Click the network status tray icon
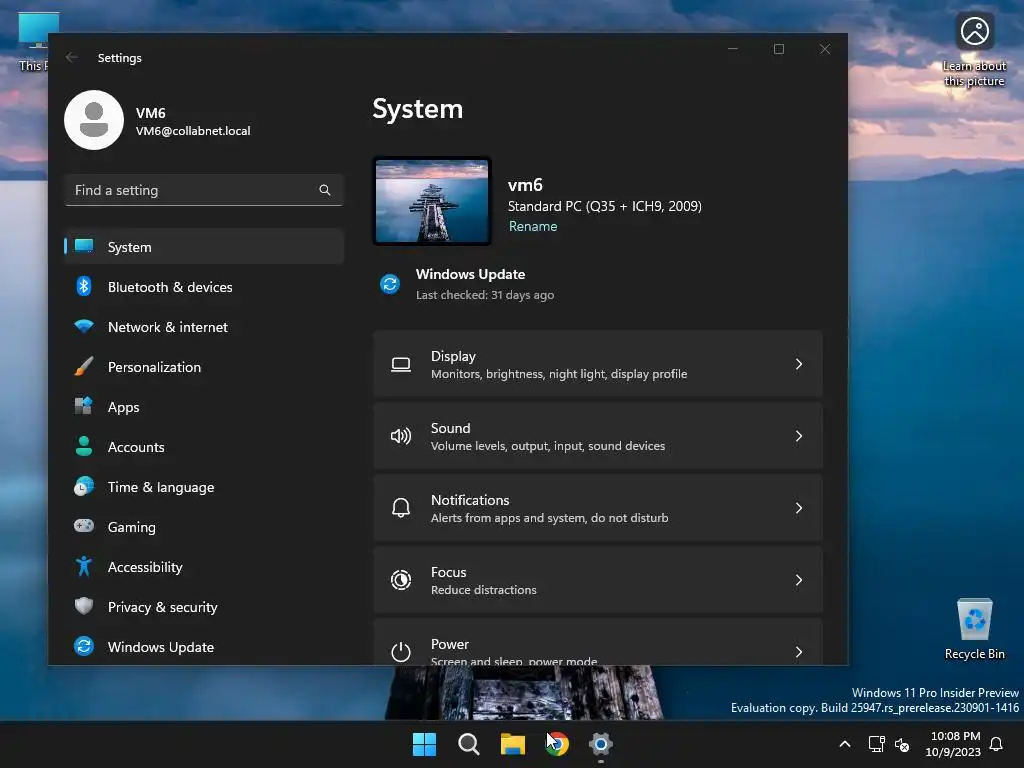 [876, 744]
